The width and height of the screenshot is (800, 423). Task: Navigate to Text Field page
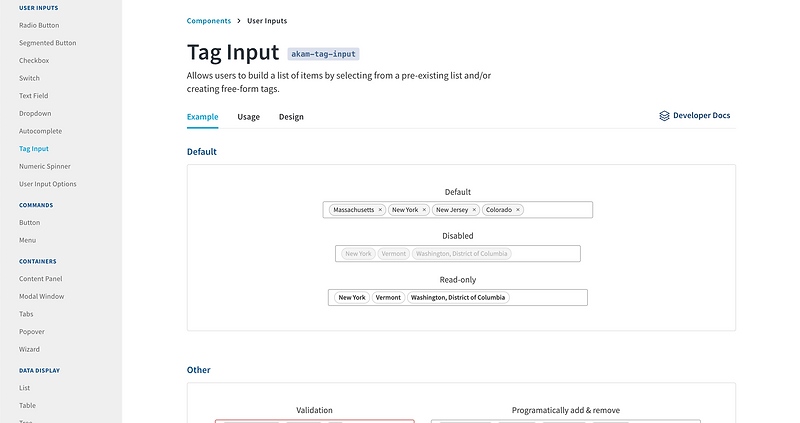click(x=34, y=95)
